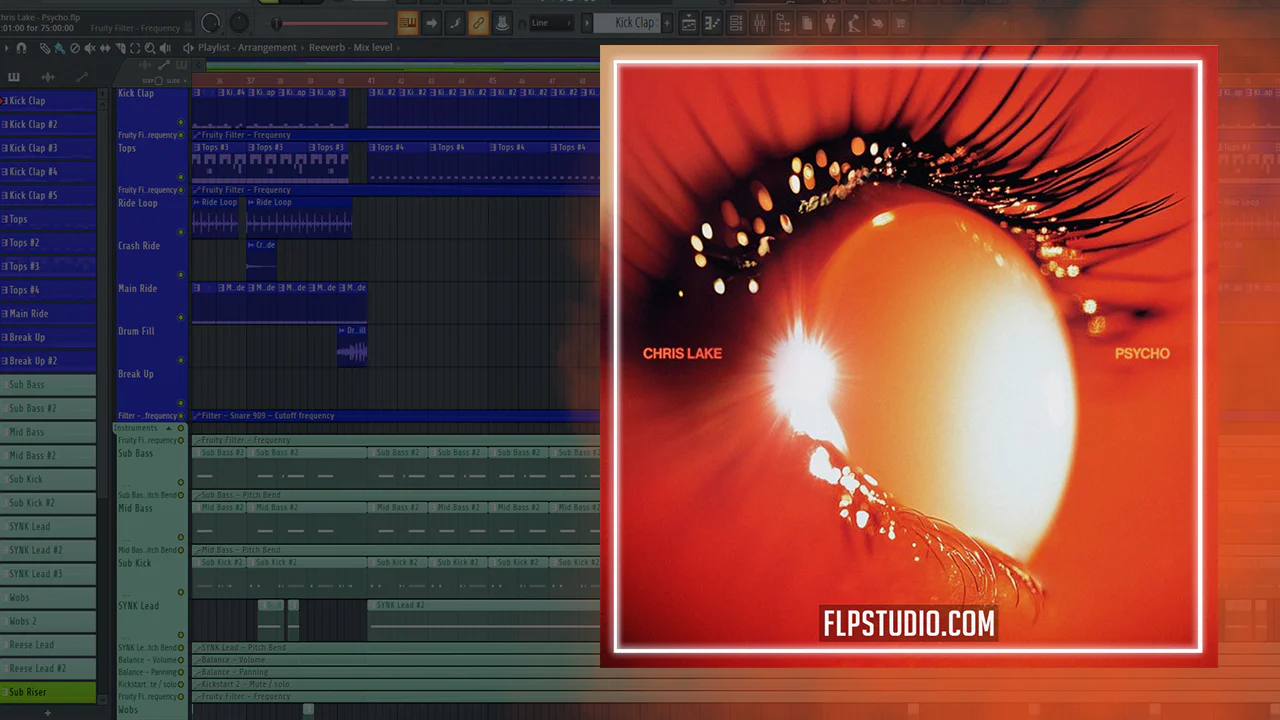Toggle mute dot on Sub Bass track
The height and width of the screenshot is (720, 1280).
click(181, 482)
